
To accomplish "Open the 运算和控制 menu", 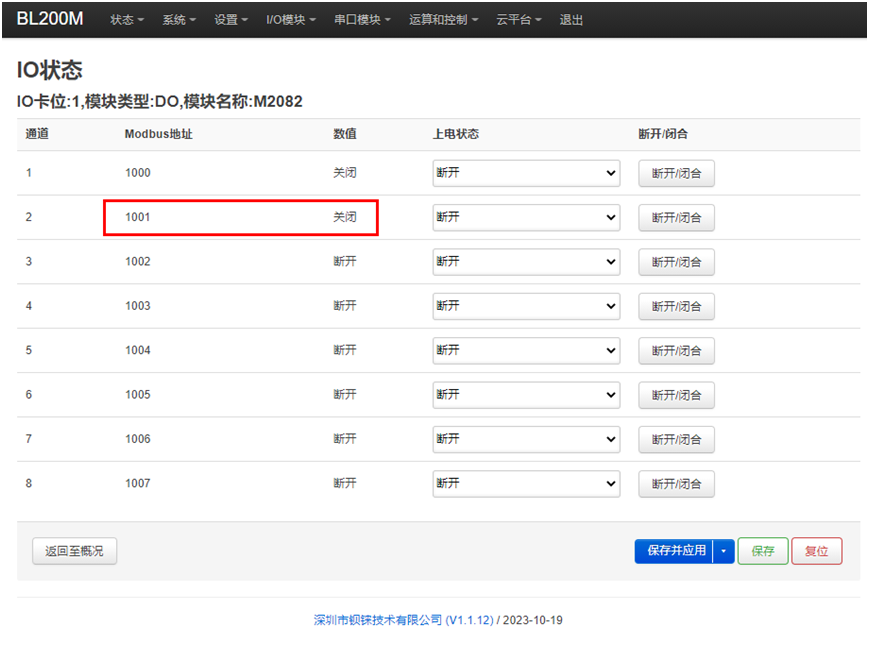I will tap(443, 20).
